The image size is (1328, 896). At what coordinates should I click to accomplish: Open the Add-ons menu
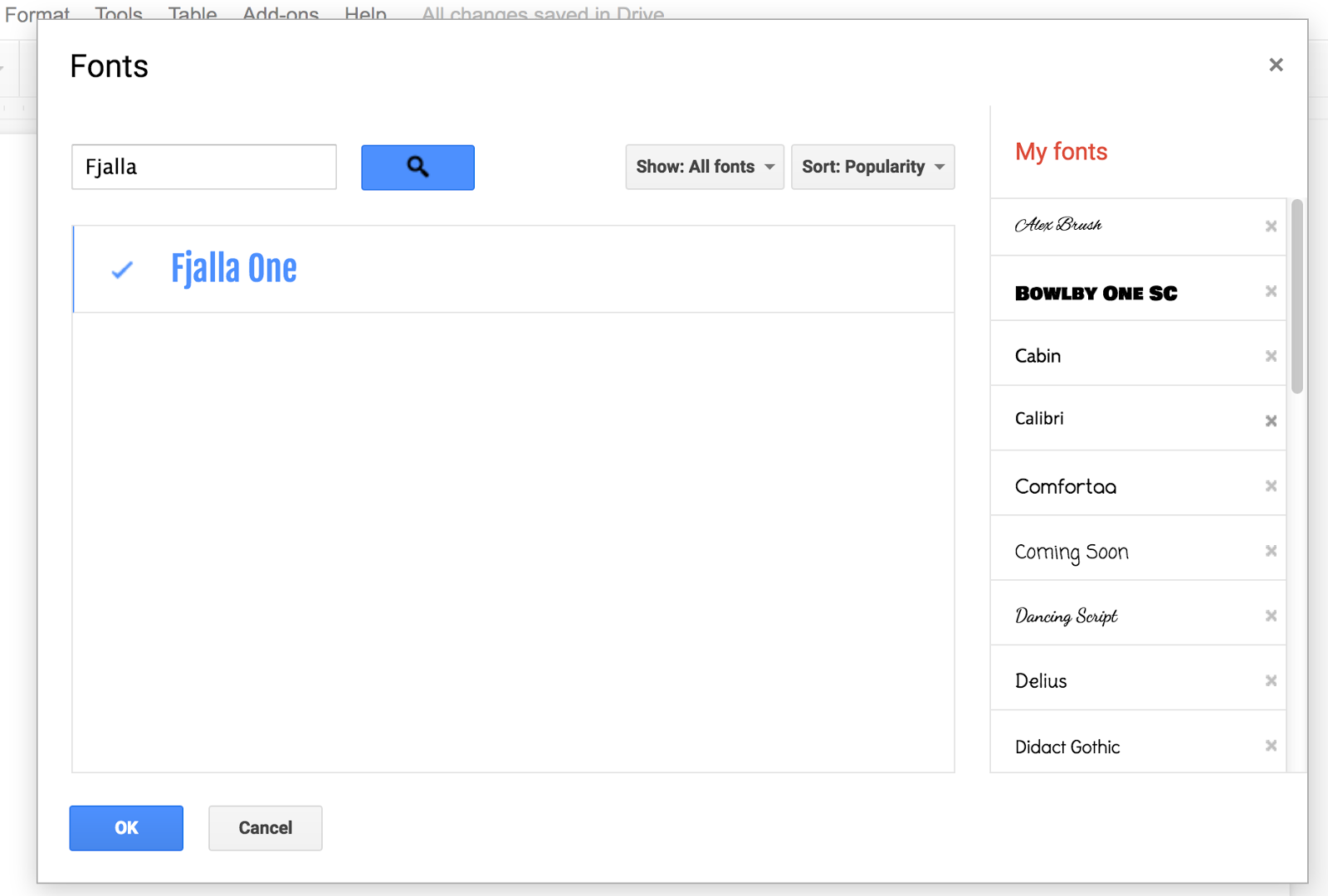(x=280, y=13)
